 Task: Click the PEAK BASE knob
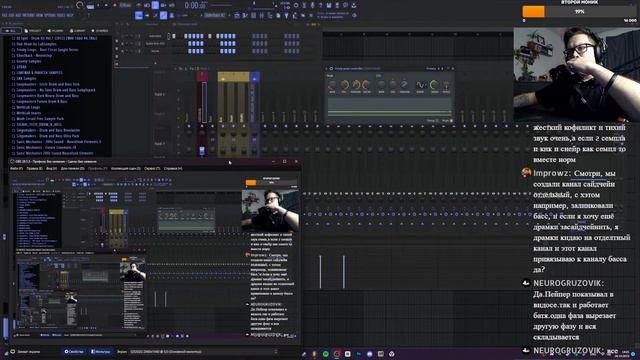coord(332,85)
